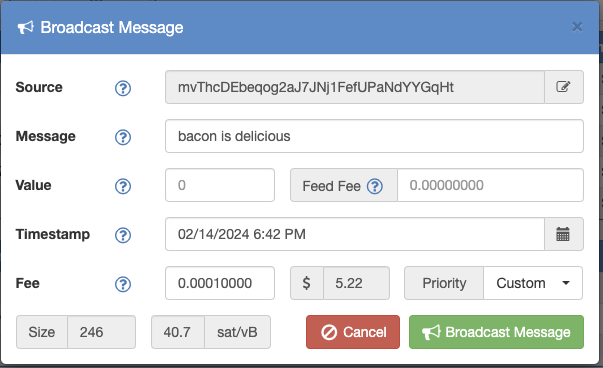Click the green Broadcast Message button

(496, 332)
